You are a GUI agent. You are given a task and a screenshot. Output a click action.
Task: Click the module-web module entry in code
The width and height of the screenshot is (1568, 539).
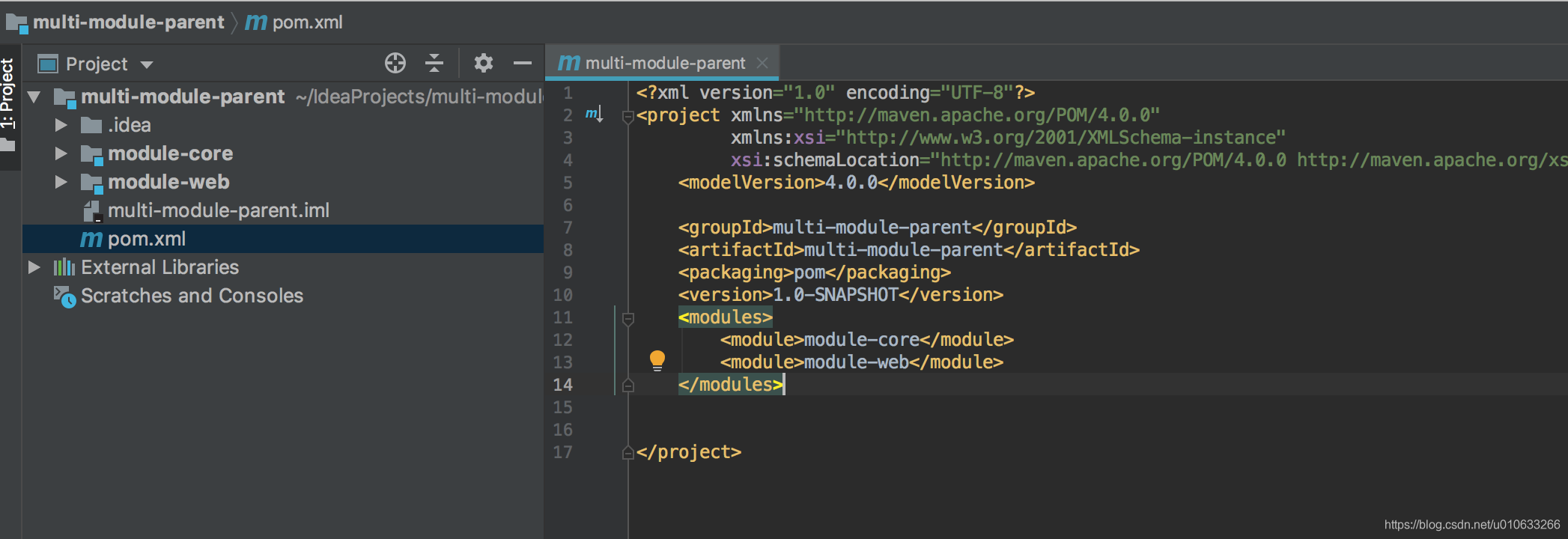pos(861,362)
